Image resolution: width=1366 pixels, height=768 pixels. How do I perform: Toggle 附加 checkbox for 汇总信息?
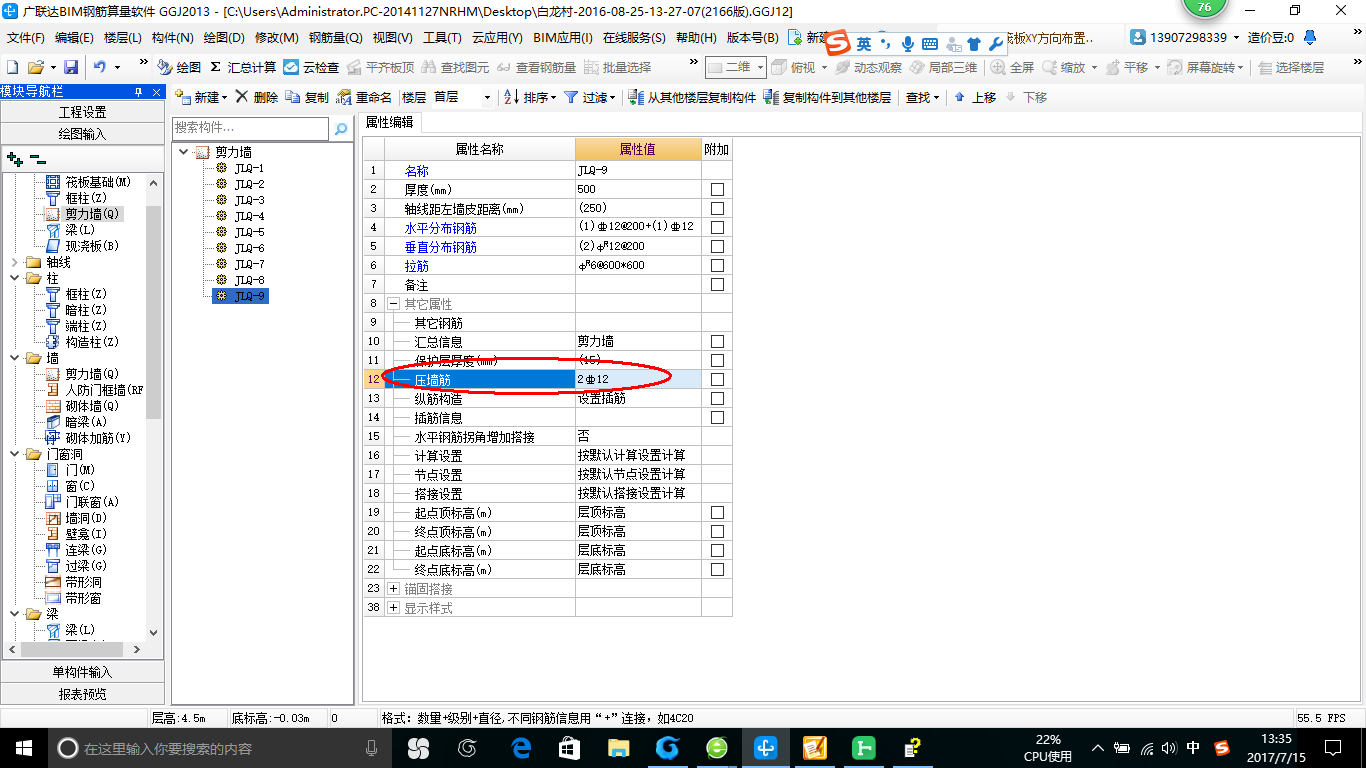(717, 342)
